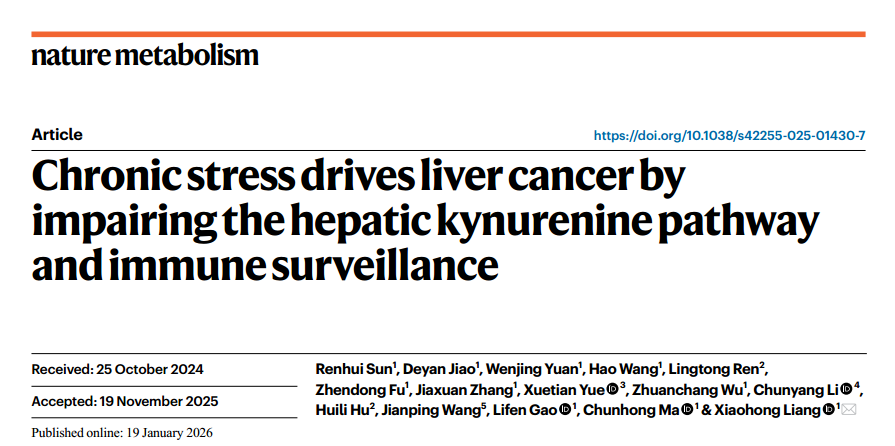
Task: Click author name Wenjing Yuan
Action: click(531, 369)
